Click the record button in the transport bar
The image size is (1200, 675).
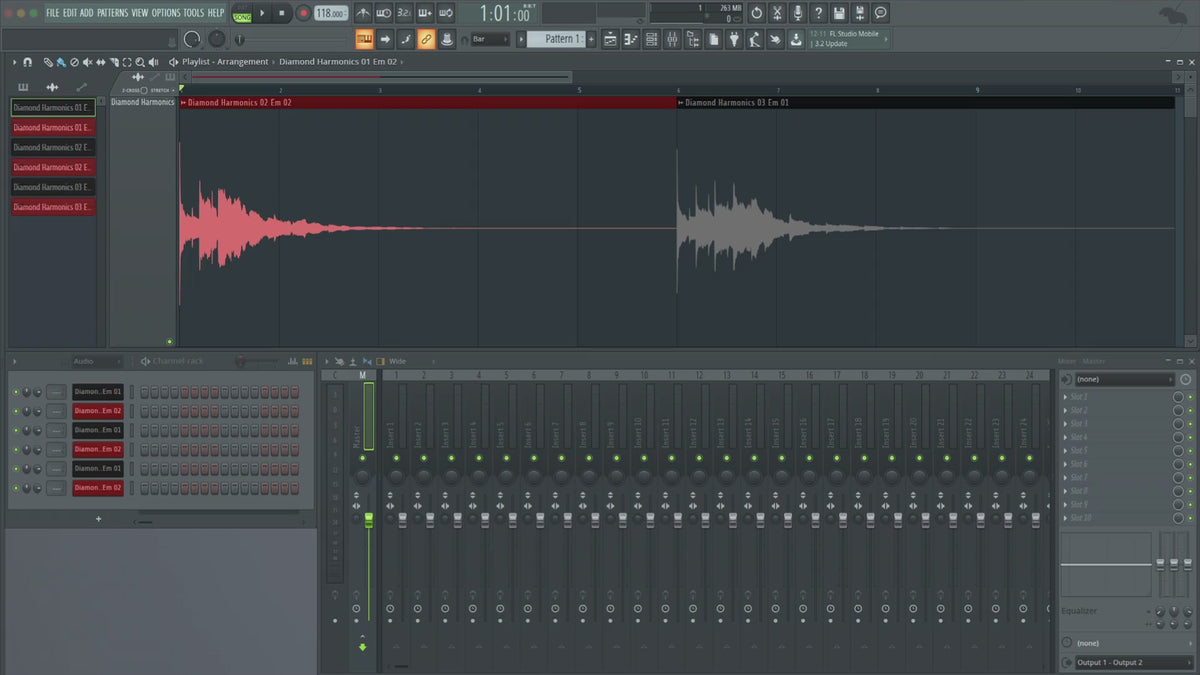pos(303,13)
